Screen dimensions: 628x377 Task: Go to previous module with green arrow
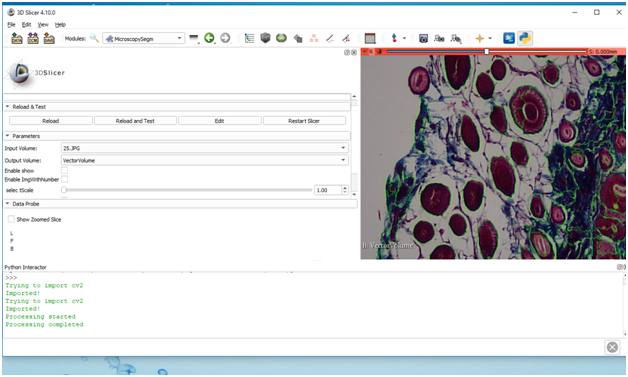pos(209,38)
